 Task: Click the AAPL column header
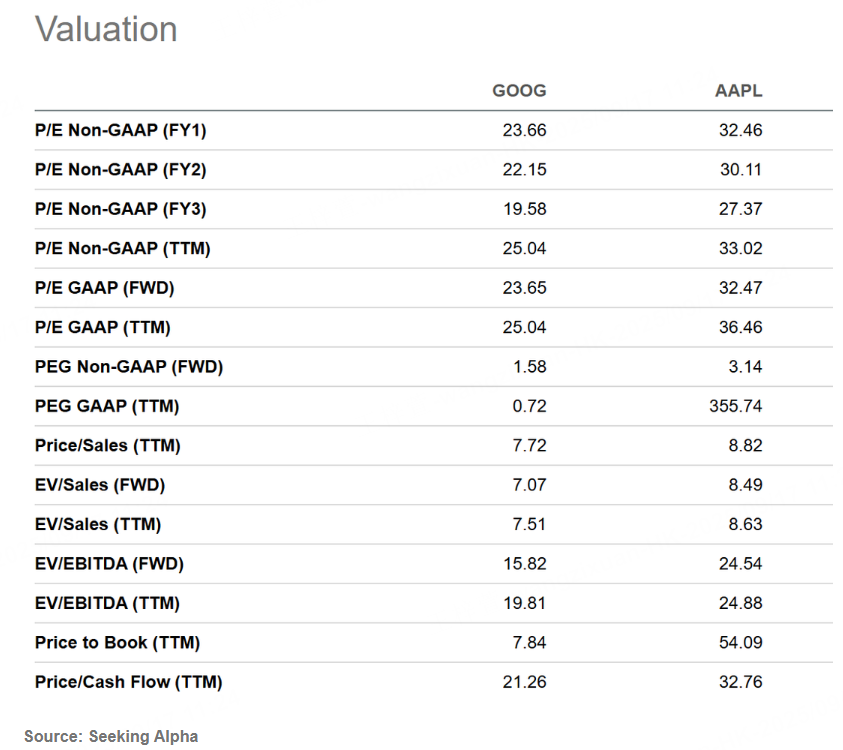[738, 91]
